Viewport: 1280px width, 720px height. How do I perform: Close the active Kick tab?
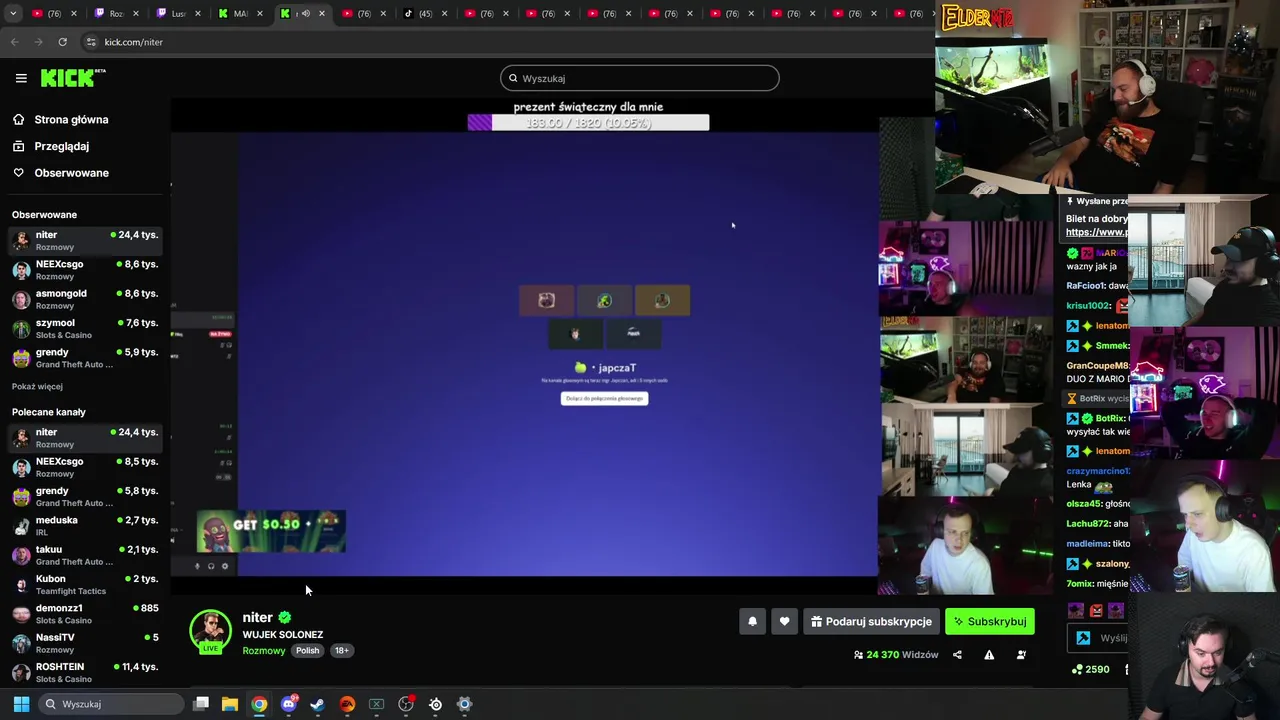point(321,13)
